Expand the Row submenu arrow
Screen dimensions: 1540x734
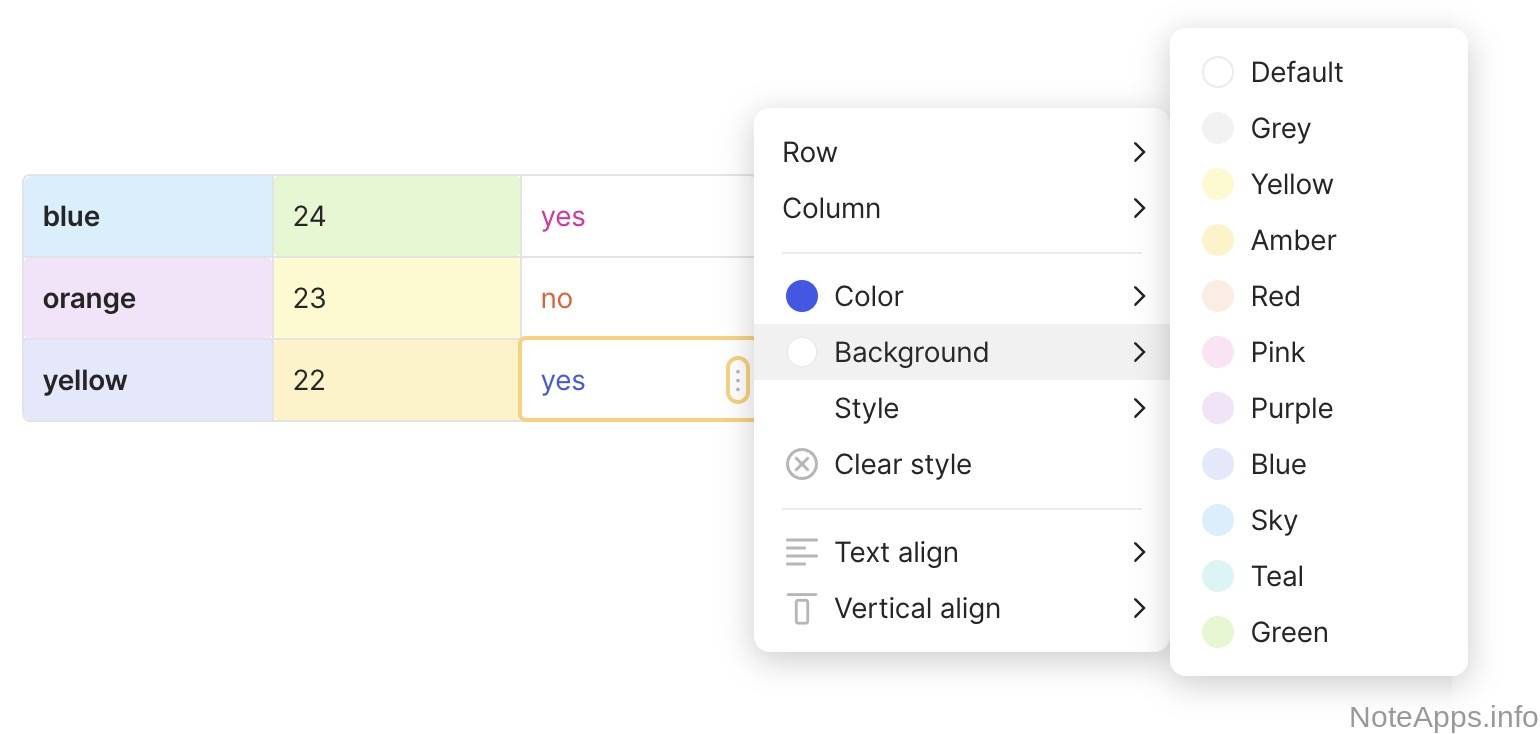pyautogui.click(x=1138, y=152)
